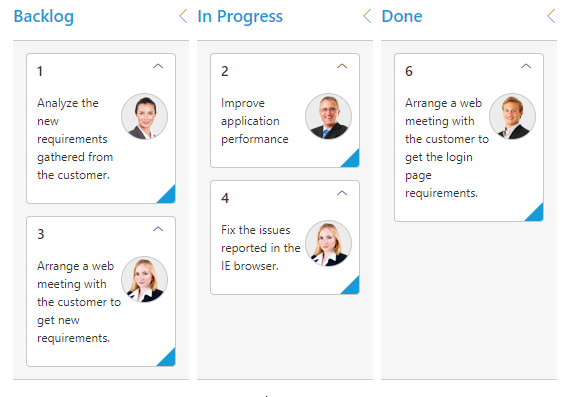Collapse the Backlog column with its chevron

183,16
